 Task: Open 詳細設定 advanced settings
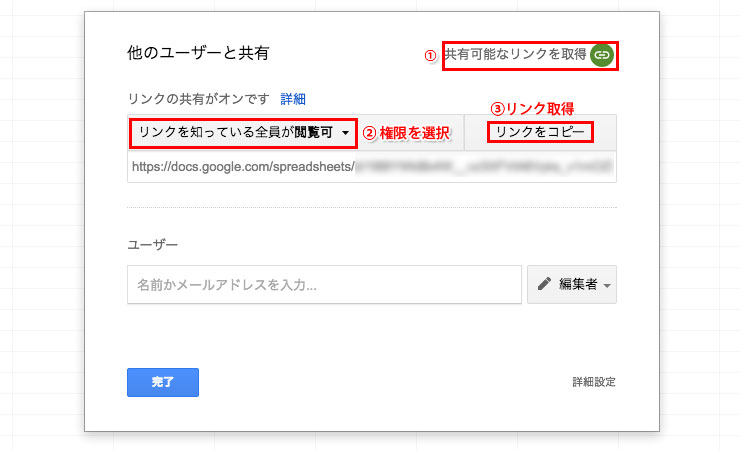594,382
